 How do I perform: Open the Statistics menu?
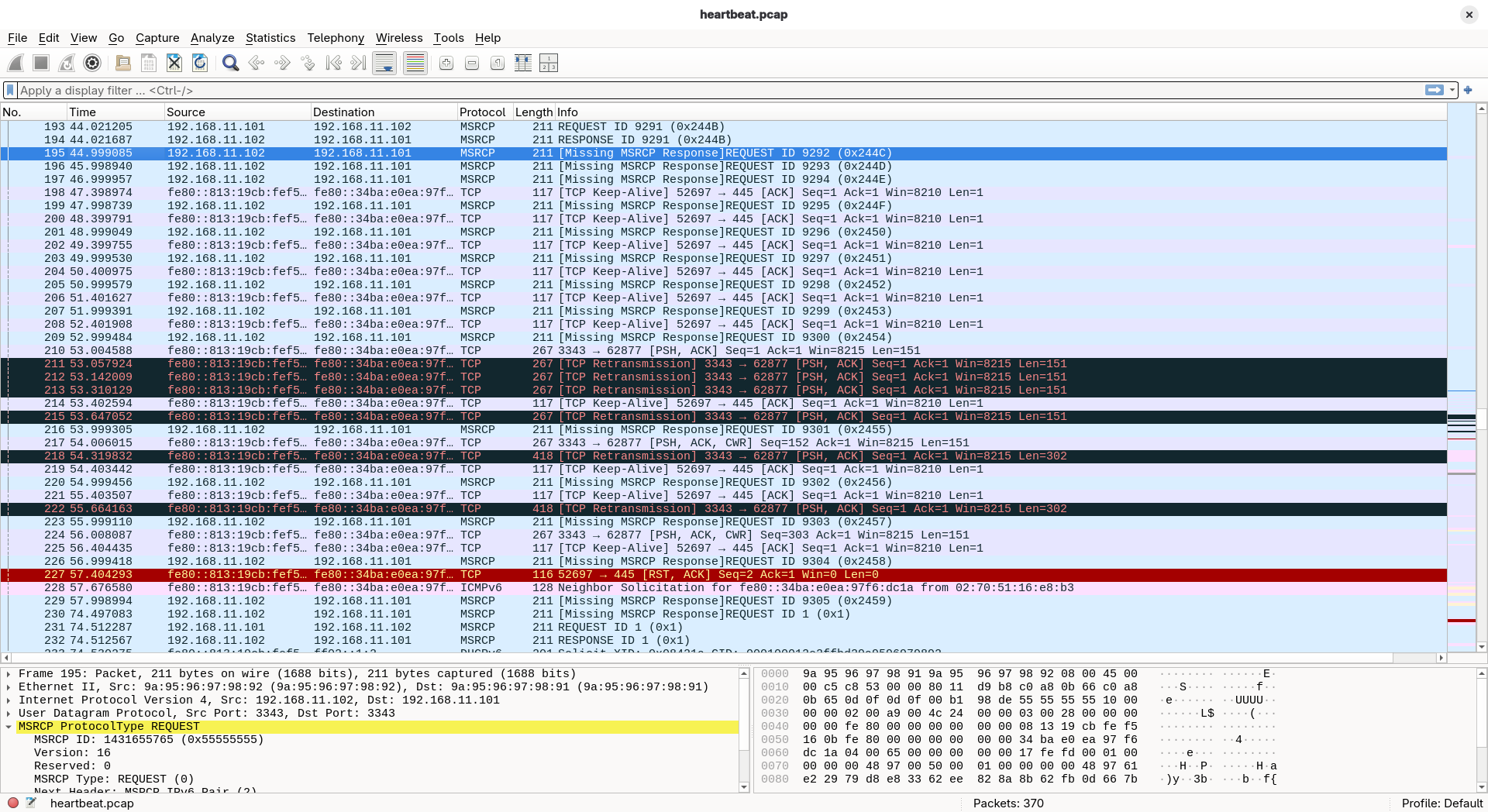270,38
